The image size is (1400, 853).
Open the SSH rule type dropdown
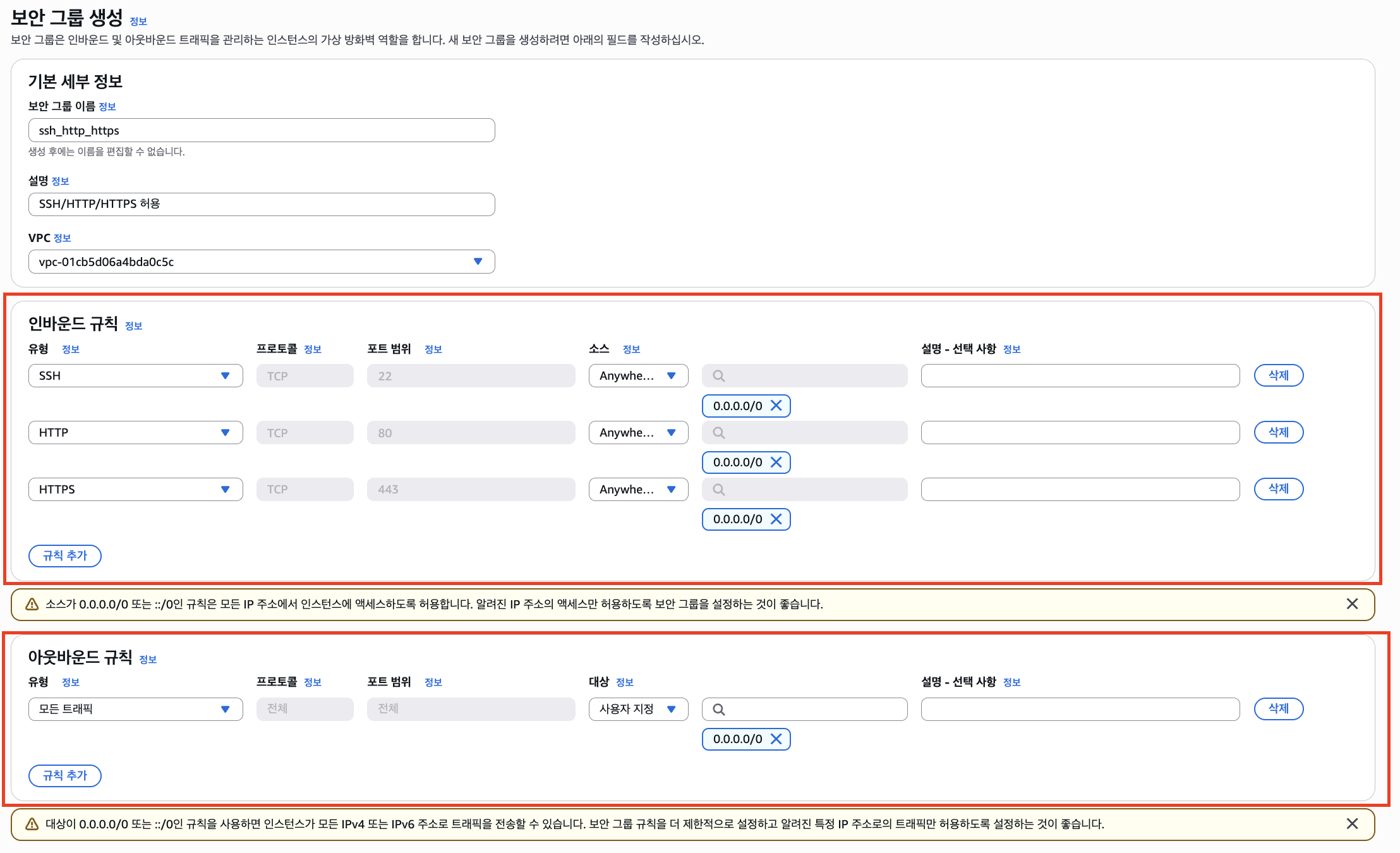[135, 376]
